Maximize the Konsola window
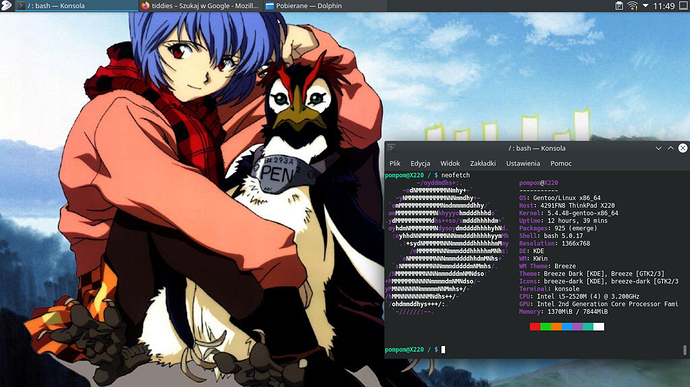 tap(671, 148)
